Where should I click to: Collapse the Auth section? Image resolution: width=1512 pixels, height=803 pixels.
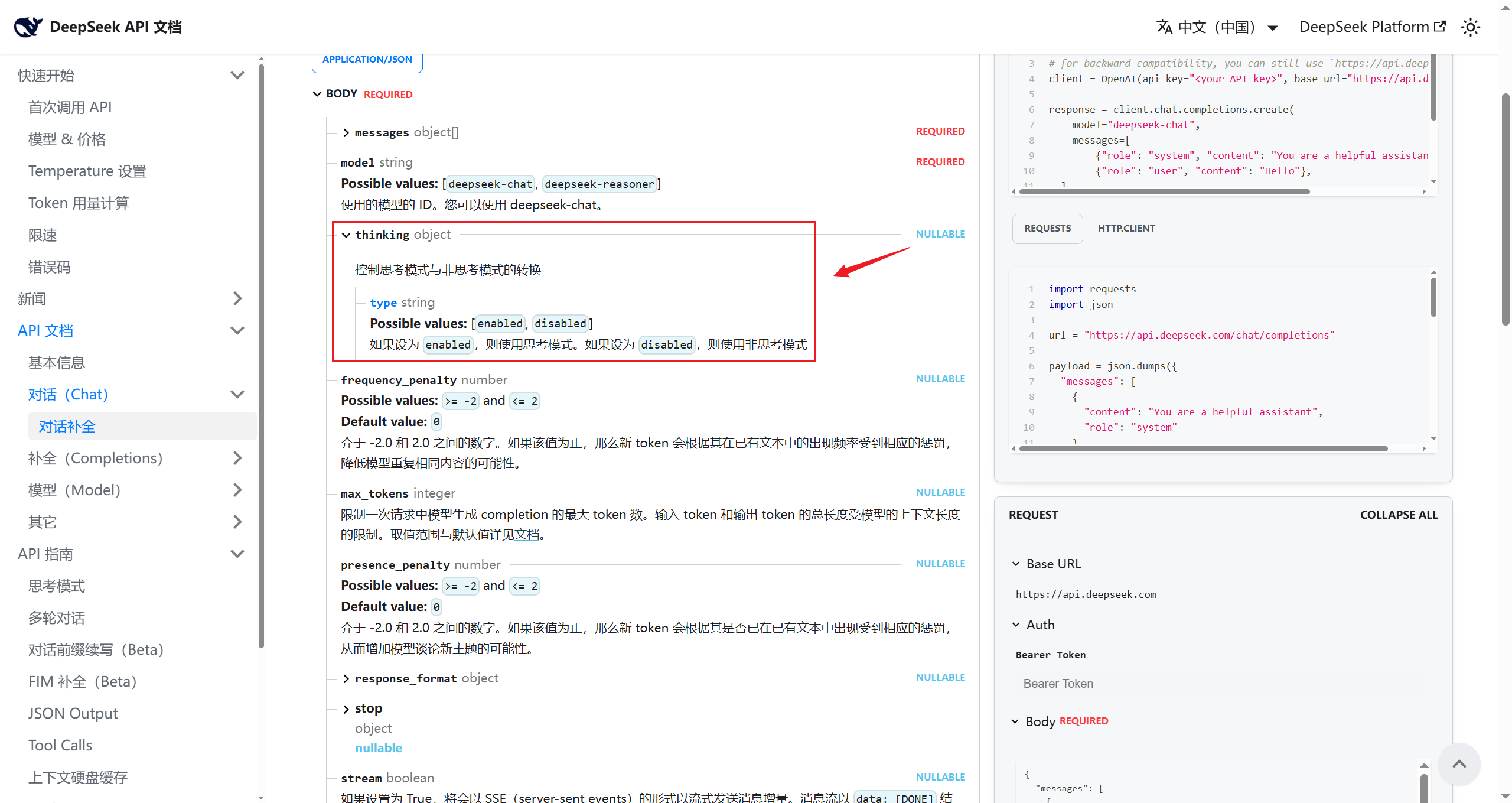(1016, 625)
